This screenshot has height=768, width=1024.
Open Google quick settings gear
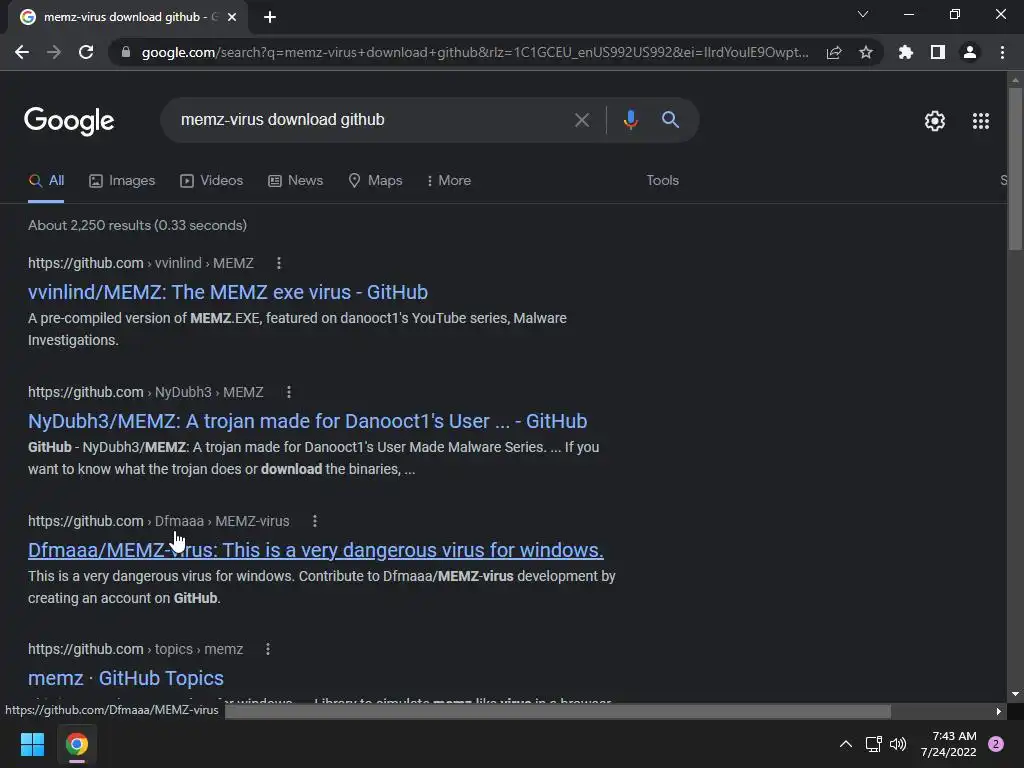935,121
